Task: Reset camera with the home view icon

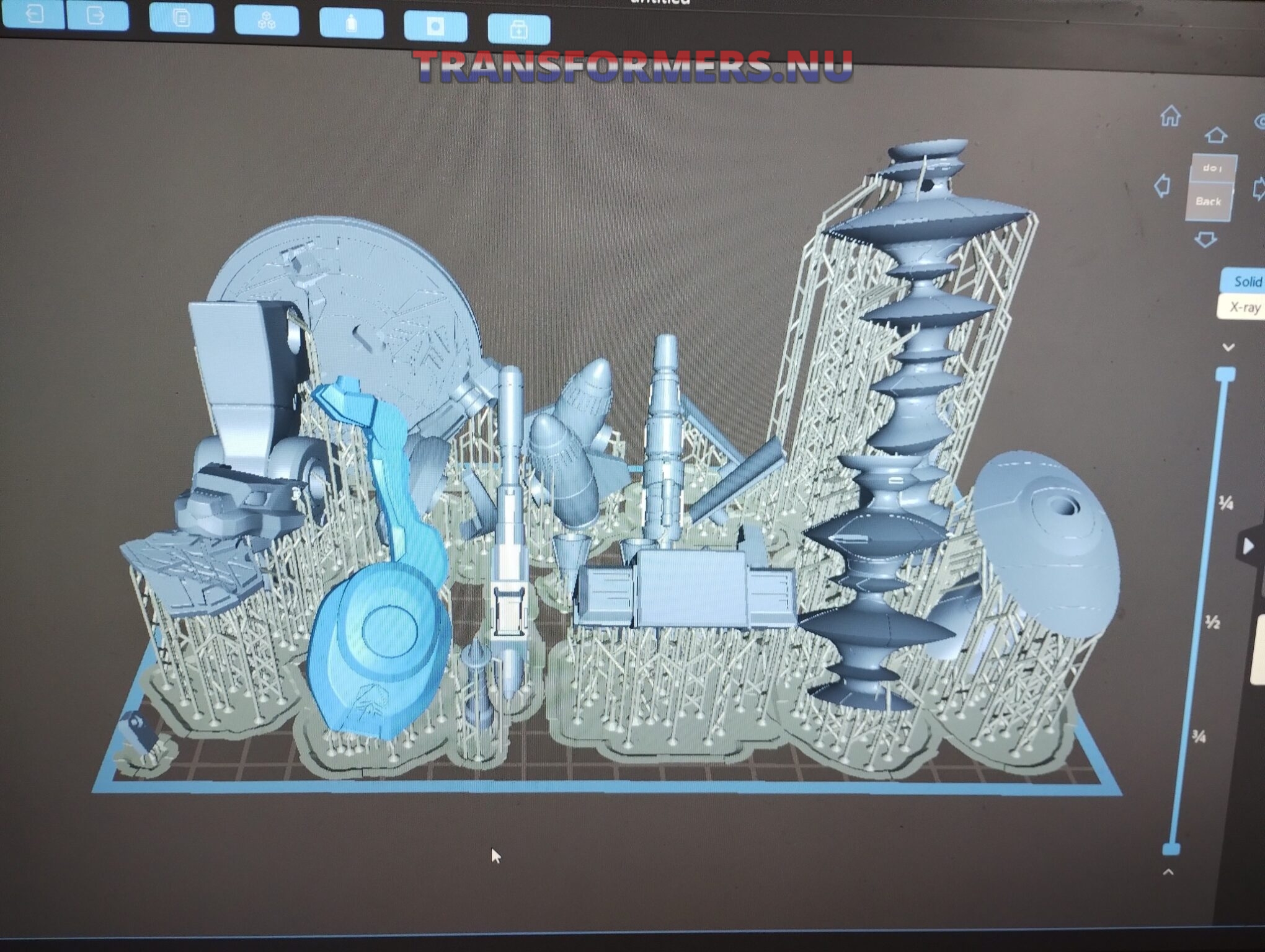Action: pyautogui.click(x=1170, y=116)
